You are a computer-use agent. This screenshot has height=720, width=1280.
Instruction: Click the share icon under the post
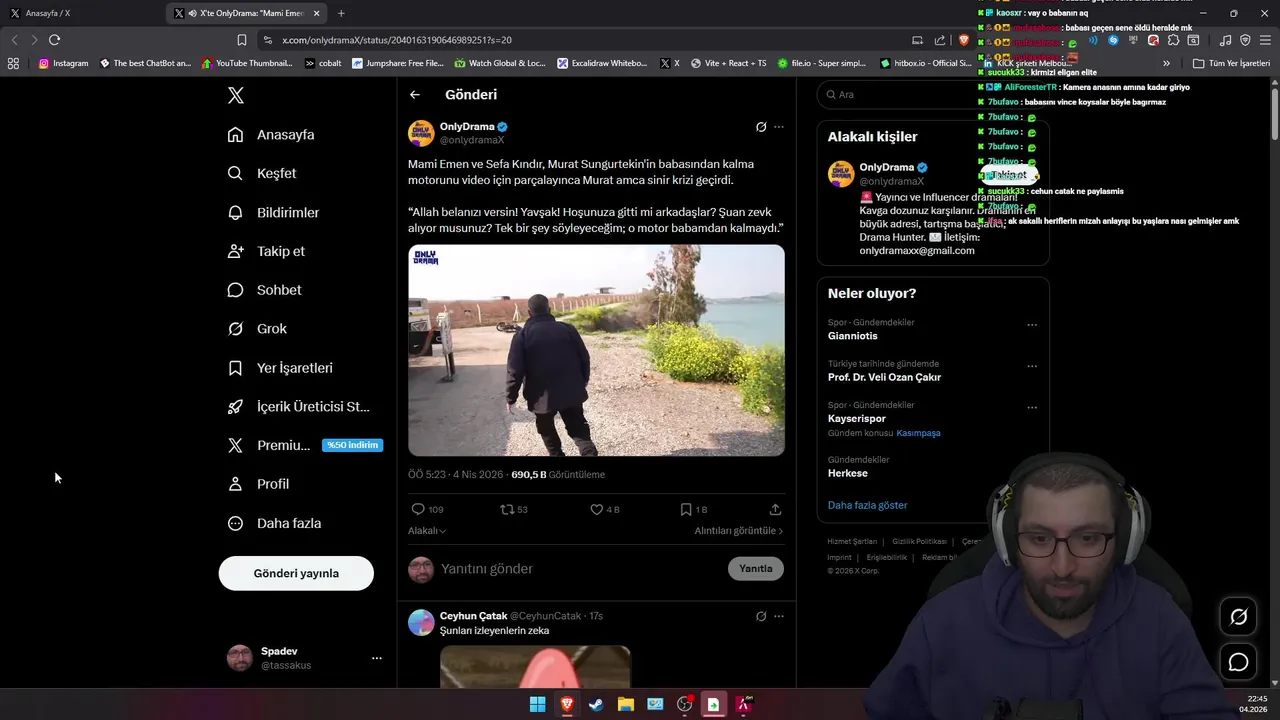click(x=775, y=509)
